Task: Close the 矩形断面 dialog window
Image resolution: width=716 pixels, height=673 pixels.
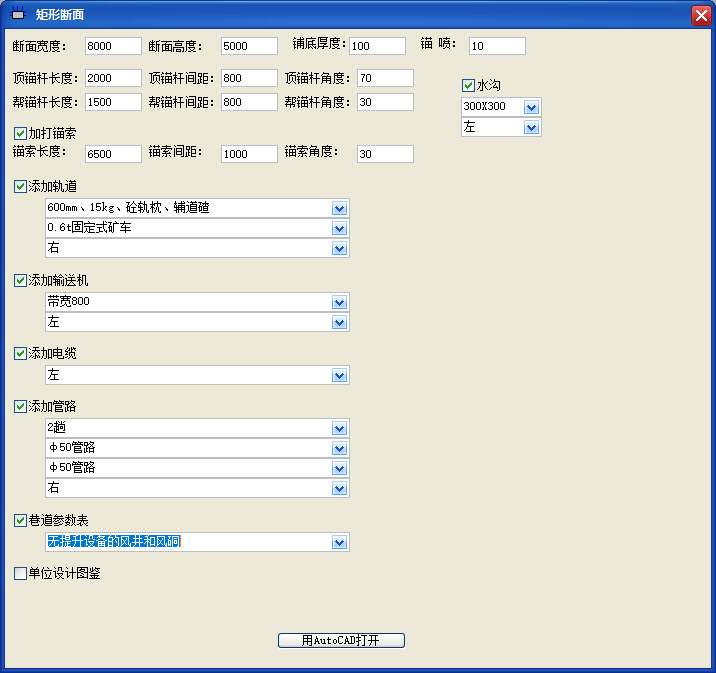Action: (700, 15)
